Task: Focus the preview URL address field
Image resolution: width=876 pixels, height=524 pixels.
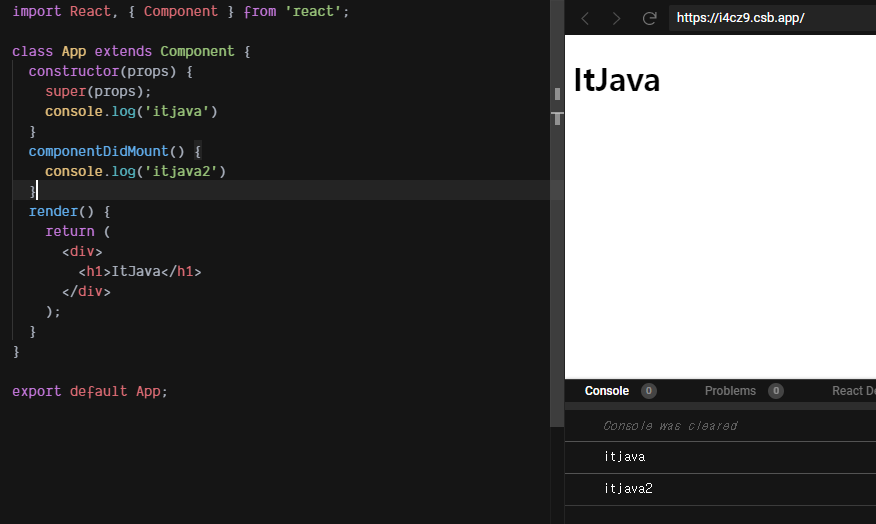Action: coord(772,18)
